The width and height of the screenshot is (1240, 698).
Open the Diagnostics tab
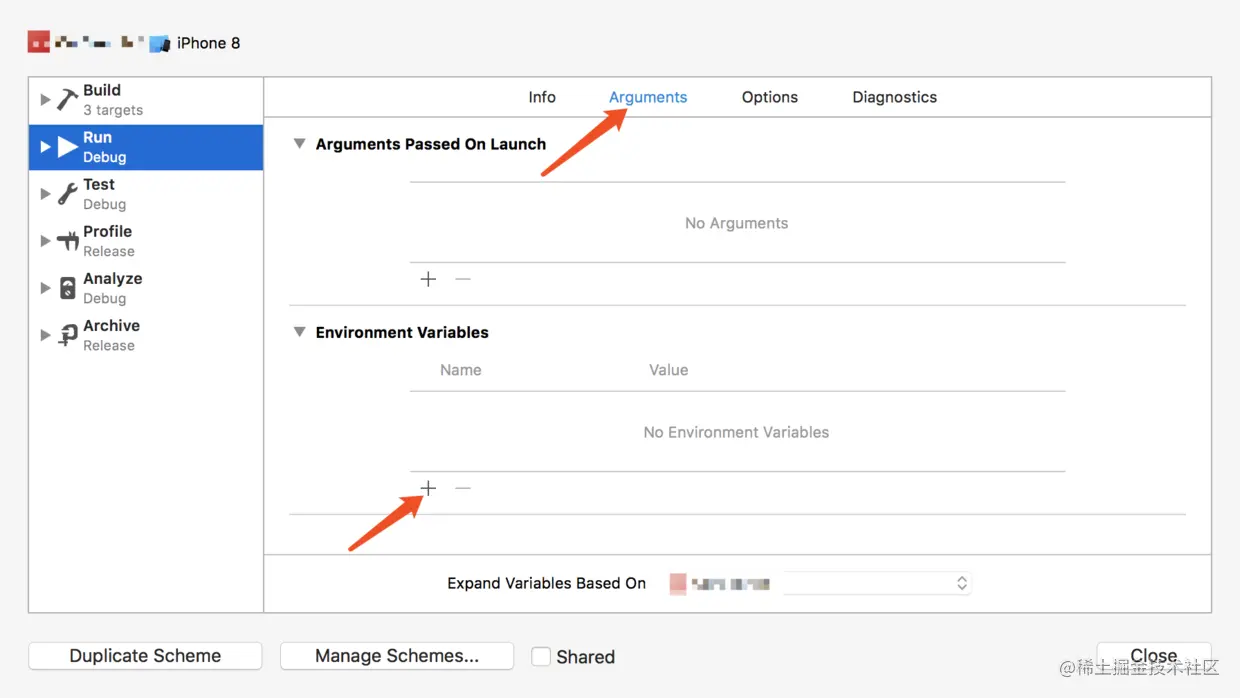pyautogui.click(x=894, y=97)
